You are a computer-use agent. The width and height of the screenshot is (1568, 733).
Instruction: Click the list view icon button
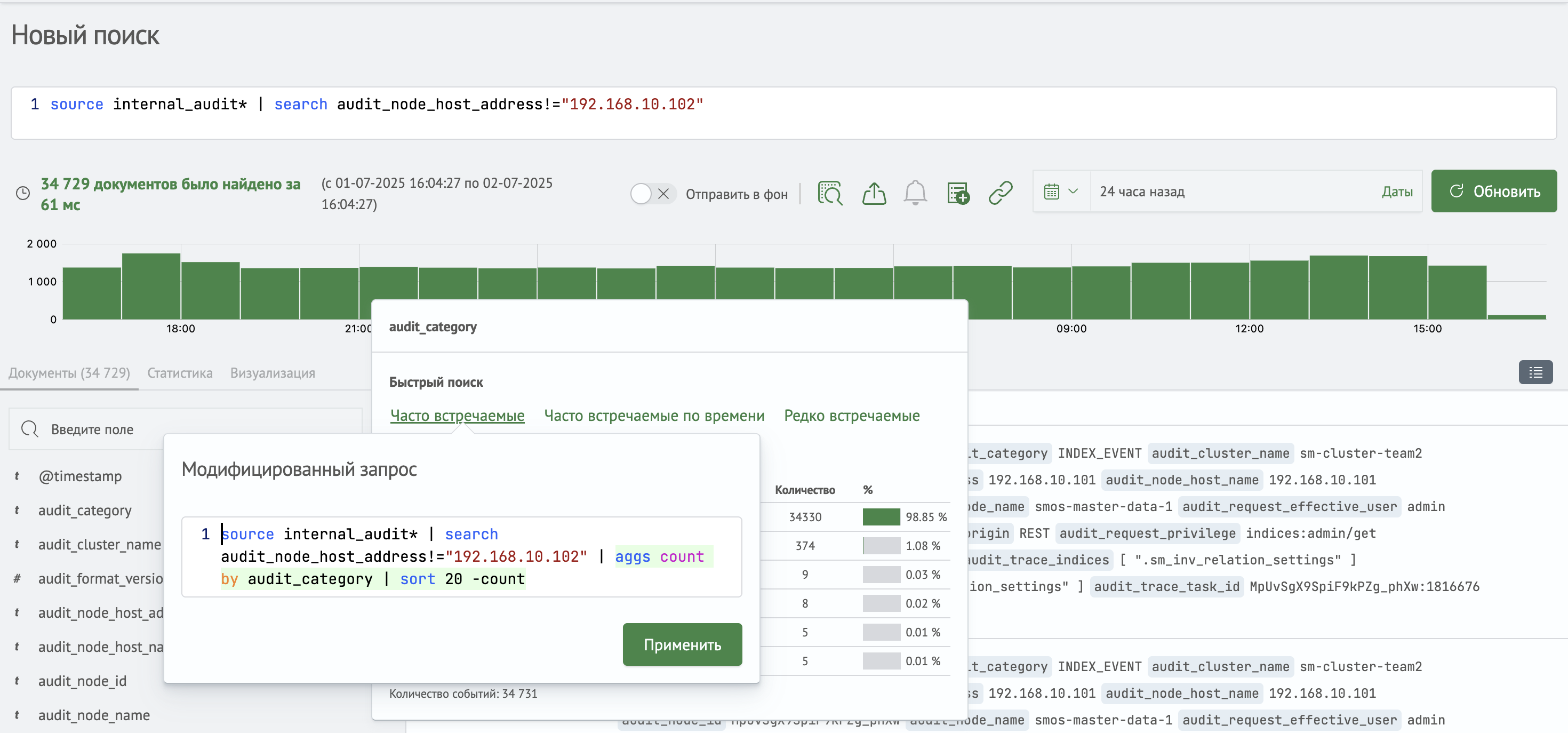(x=1535, y=372)
